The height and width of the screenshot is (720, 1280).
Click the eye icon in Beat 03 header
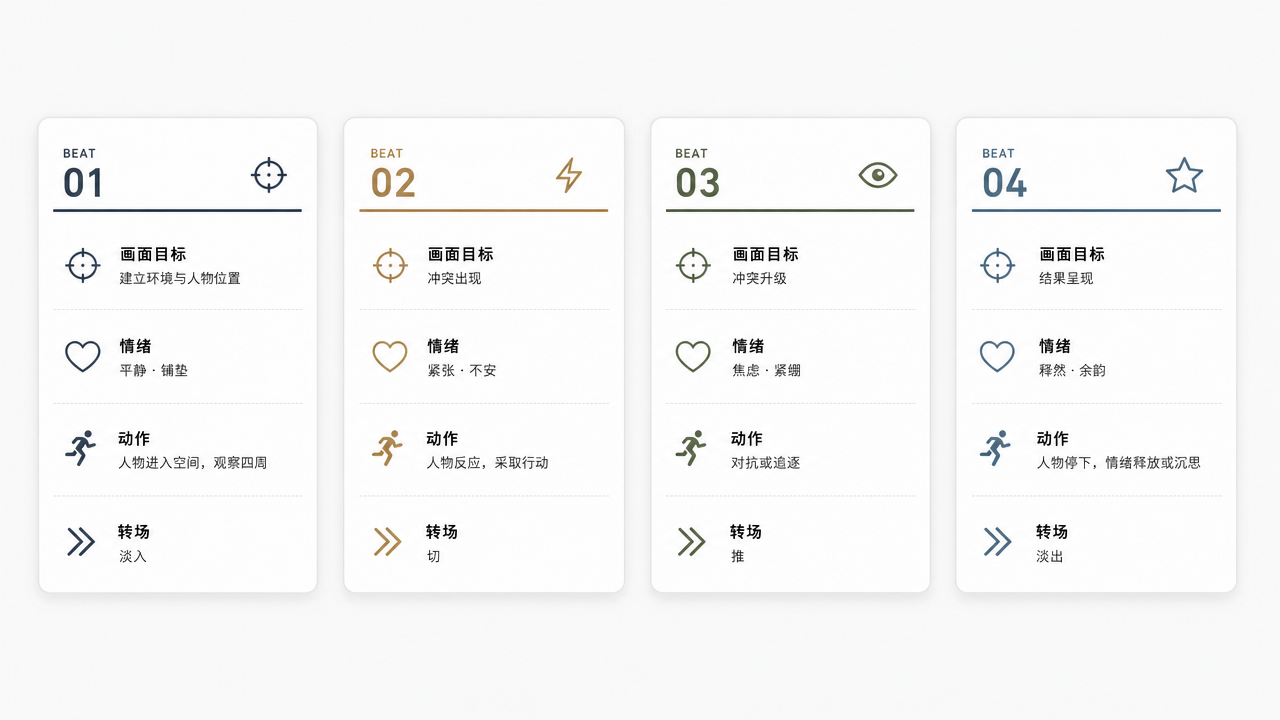[x=878, y=175]
